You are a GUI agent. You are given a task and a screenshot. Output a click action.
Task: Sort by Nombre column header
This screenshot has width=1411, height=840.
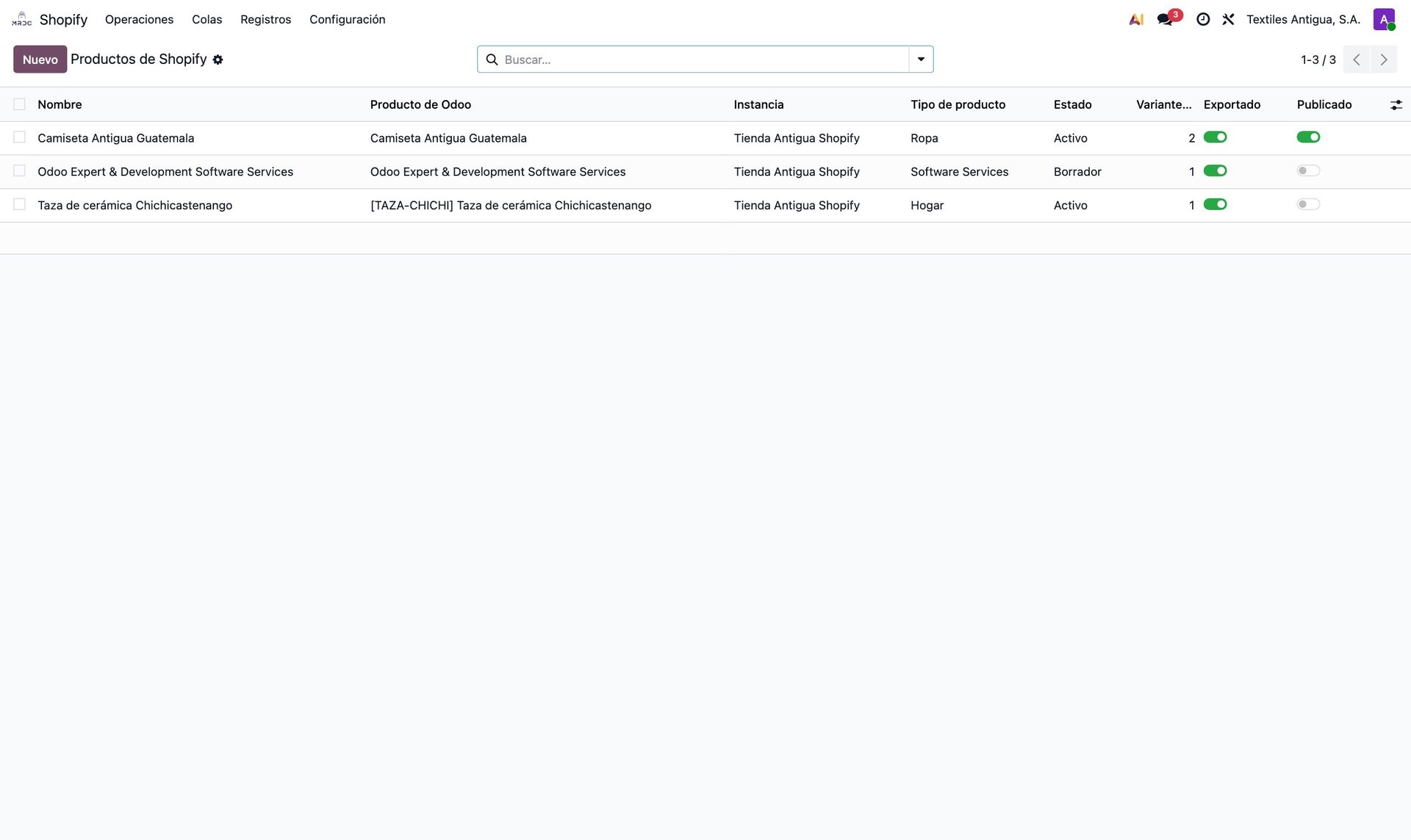(60, 104)
